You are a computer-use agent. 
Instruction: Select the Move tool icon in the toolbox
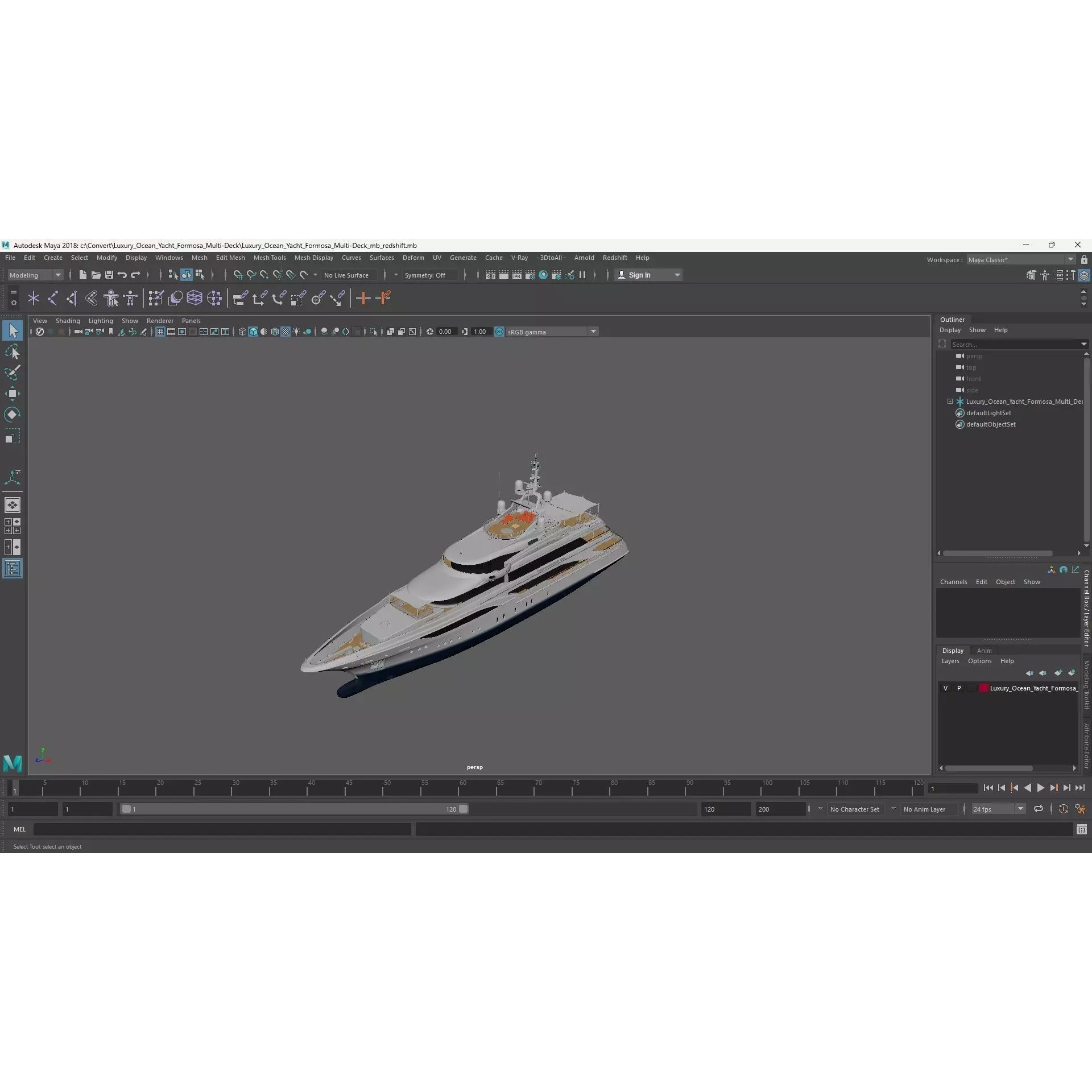(13, 393)
